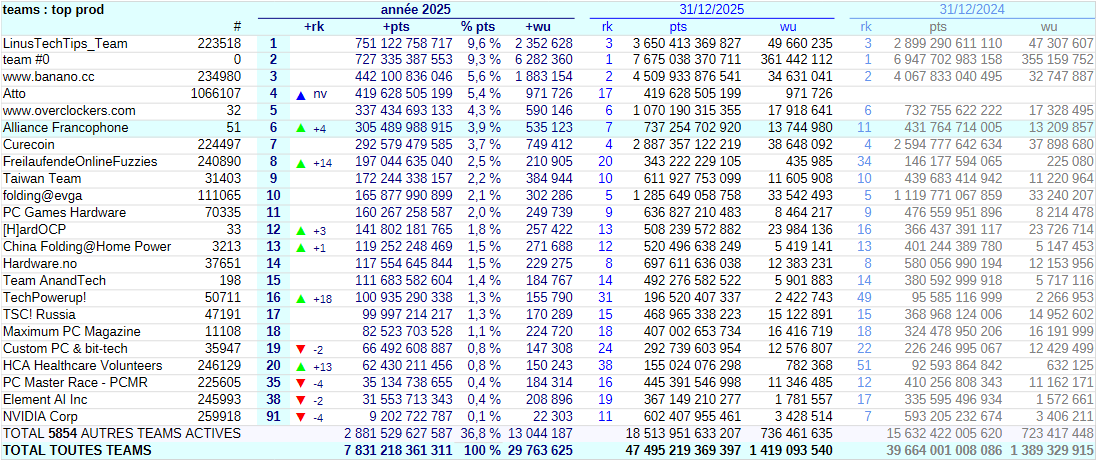Click points value 751 122 758 717
The width and height of the screenshot is (1097, 461).
click(x=404, y=43)
